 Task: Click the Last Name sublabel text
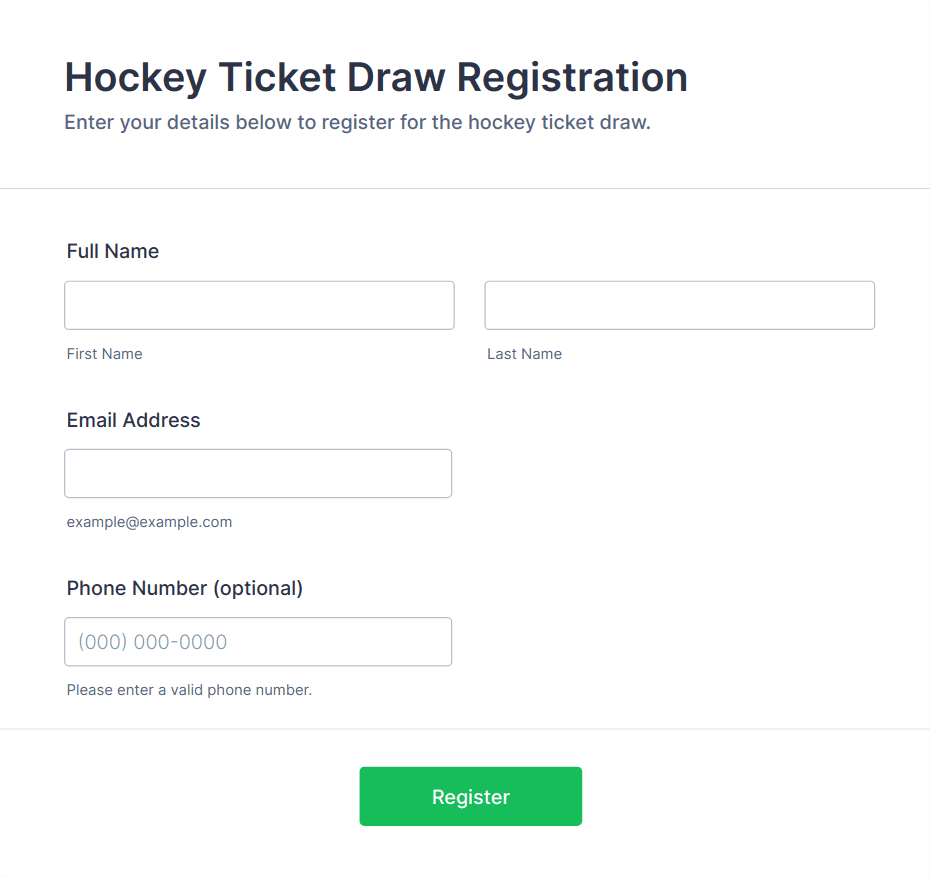click(x=524, y=354)
